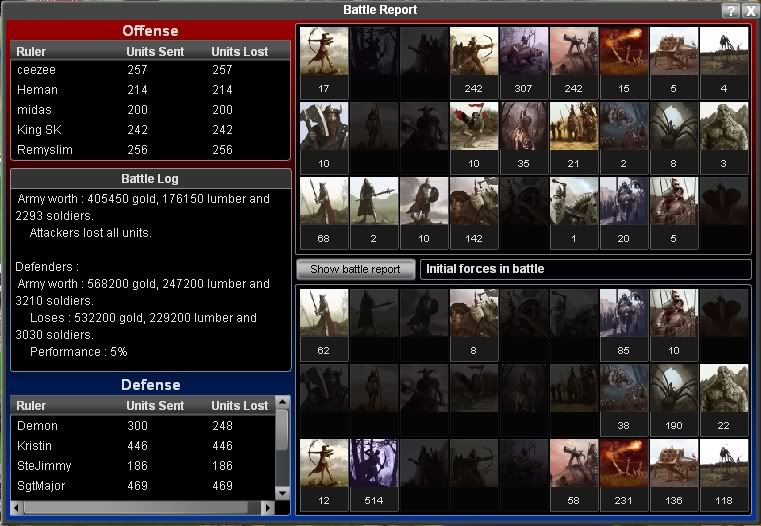
Task: Open help with the question mark button
Action: [x=730, y=10]
